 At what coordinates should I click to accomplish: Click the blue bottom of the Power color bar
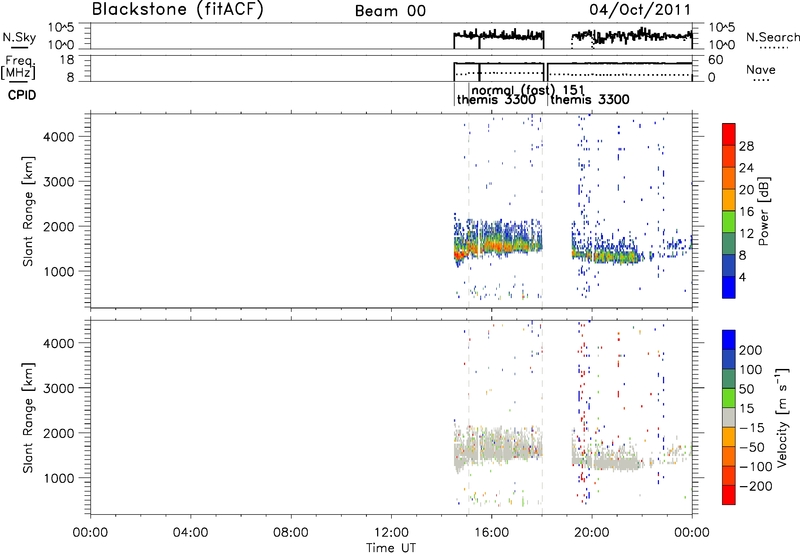(729, 288)
